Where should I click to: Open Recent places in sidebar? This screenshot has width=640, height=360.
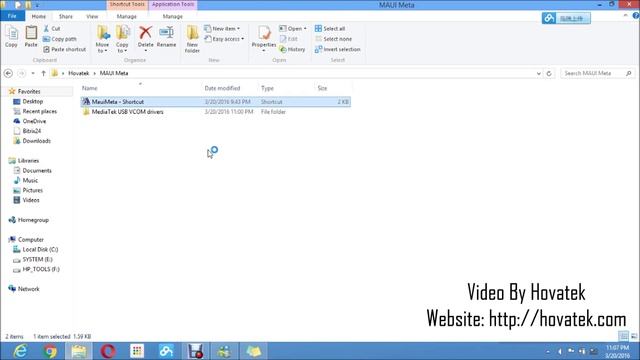click(x=40, y=111)
